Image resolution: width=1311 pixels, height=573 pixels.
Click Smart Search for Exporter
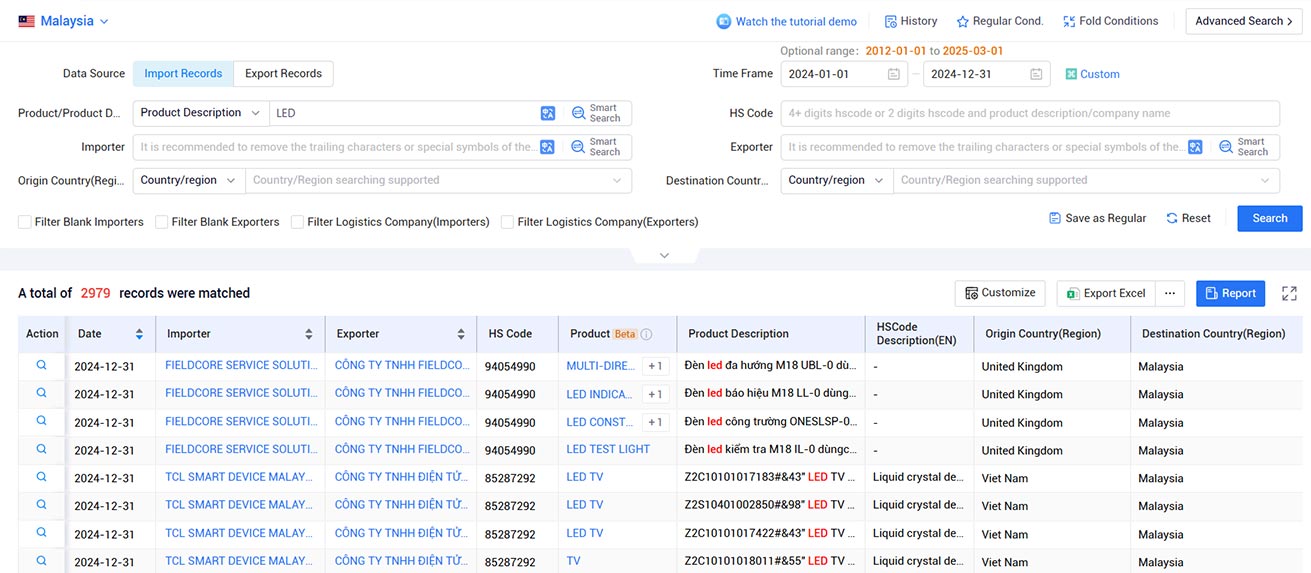[x=1245, y=147]
